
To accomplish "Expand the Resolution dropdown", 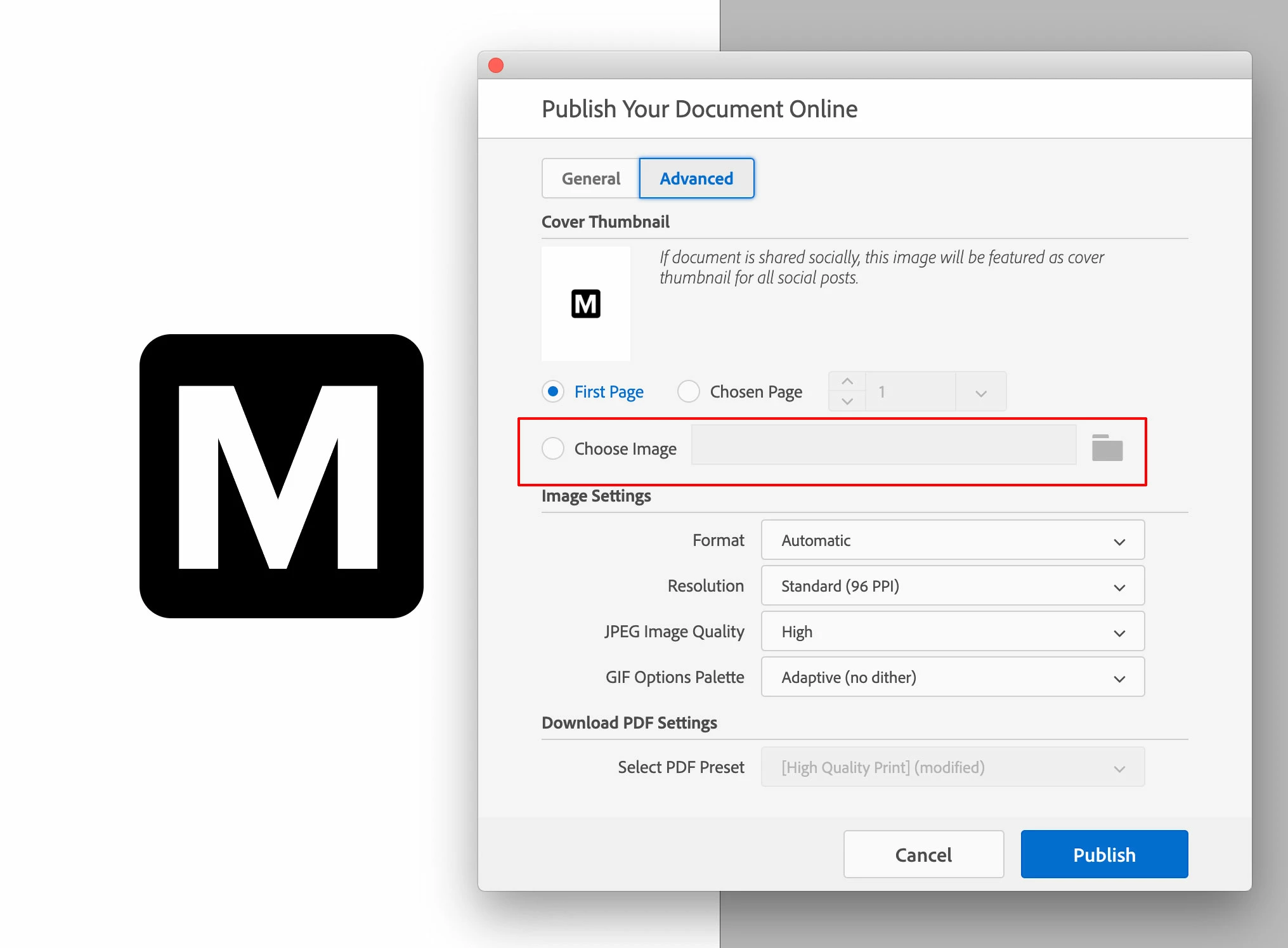I will point(953,586).
